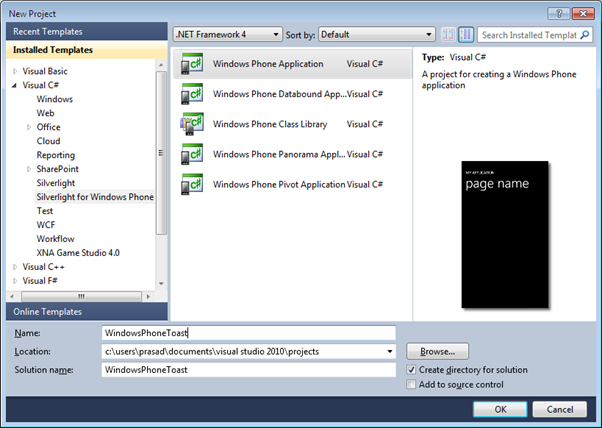Click the Windows Phone Class Library text
This screenshot has height=428, width=602.
click(270, 124)
